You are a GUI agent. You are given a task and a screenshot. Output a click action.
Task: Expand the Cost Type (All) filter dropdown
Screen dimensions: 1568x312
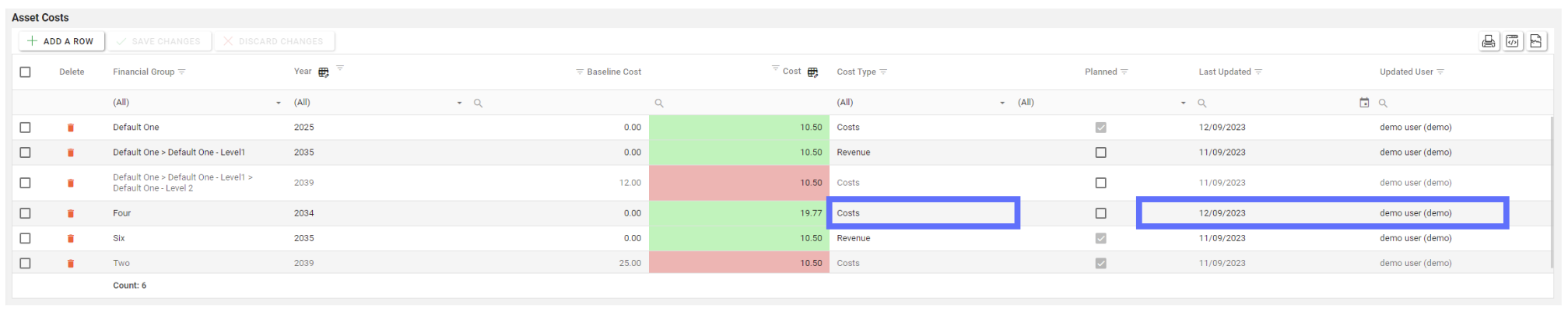pyautogui.click(x=1001, y=103)
